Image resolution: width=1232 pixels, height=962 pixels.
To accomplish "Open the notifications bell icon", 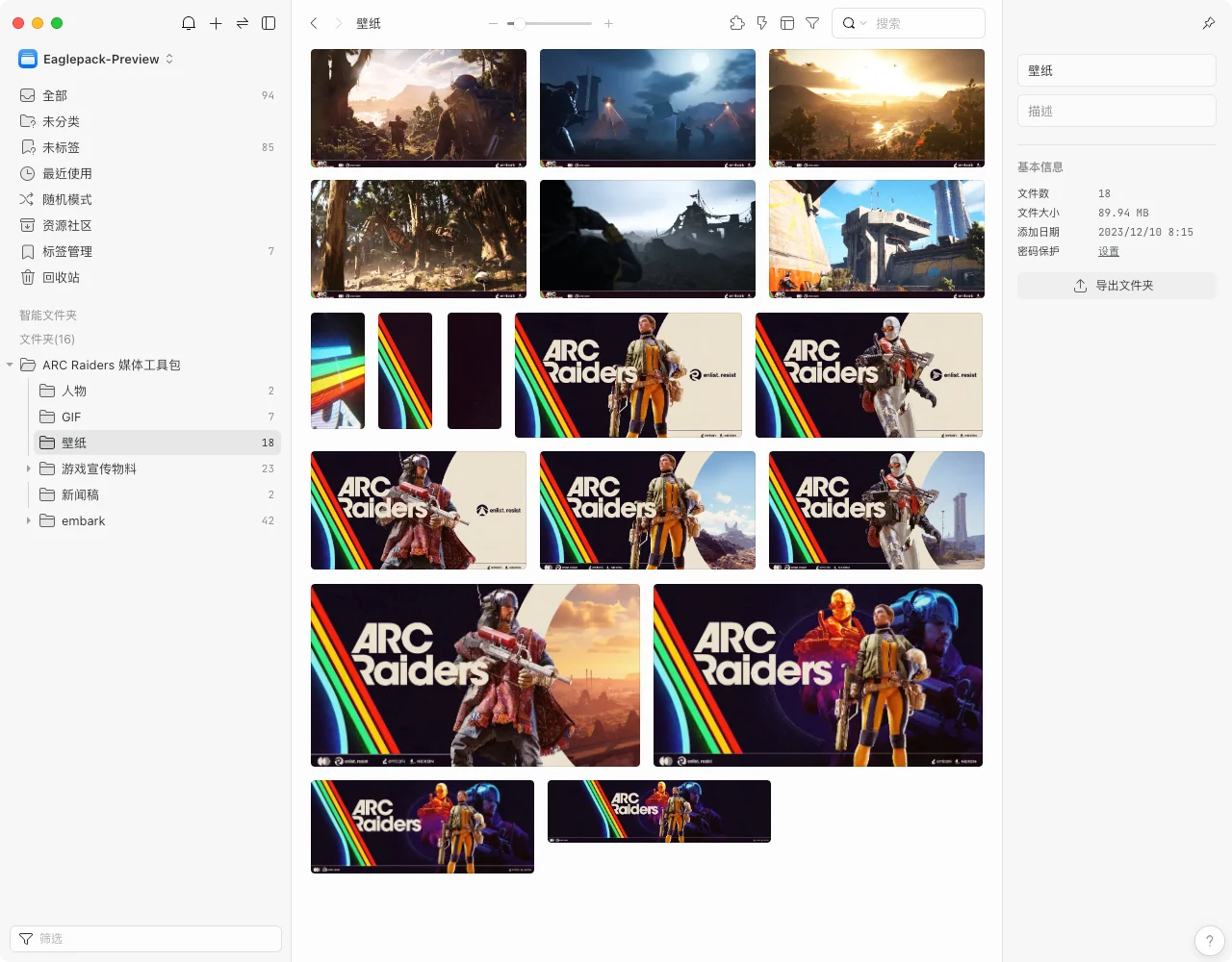I will 189,23.
